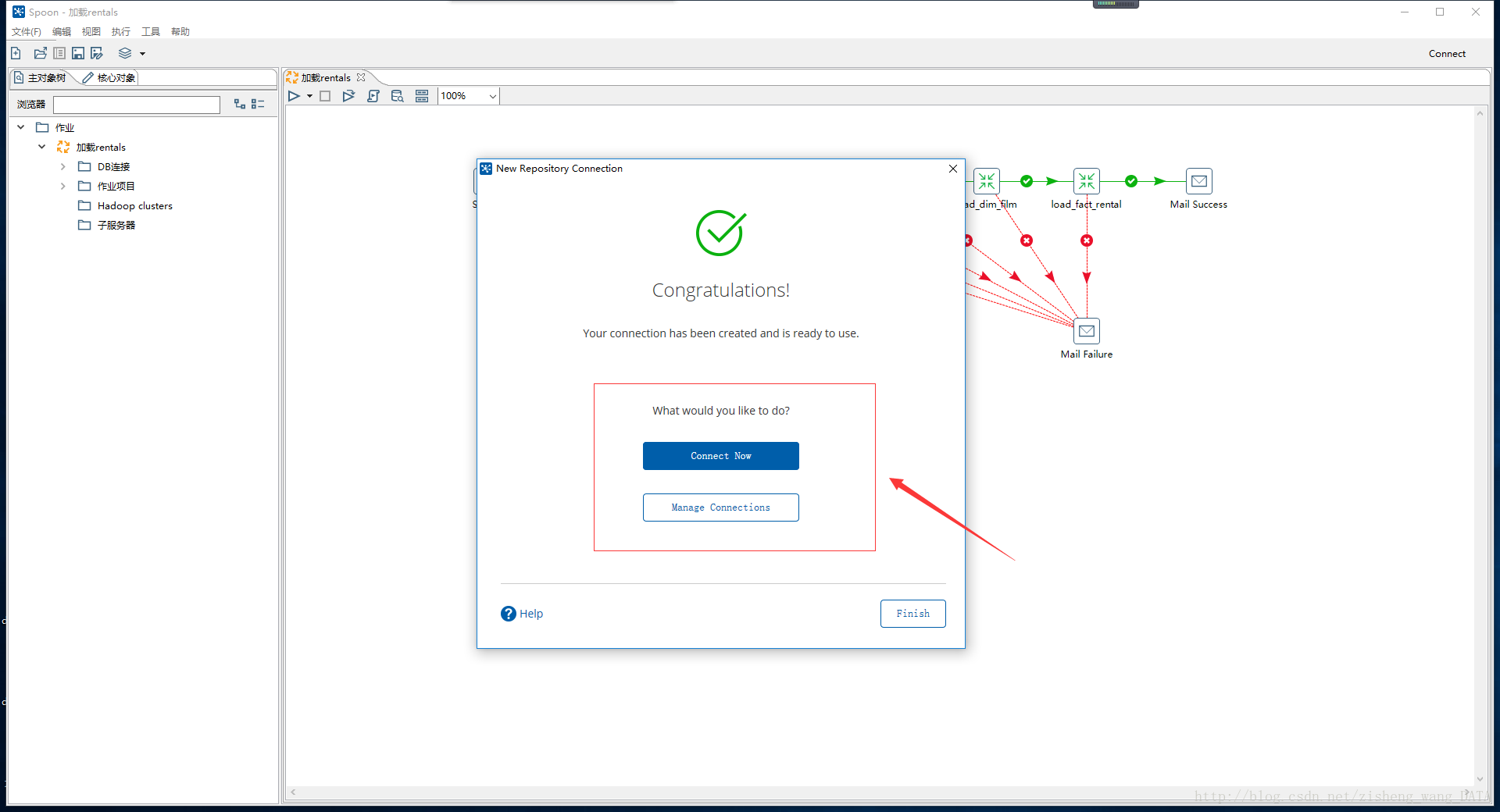Open the 编辑 menu
The image size is (1500, 812).
click(x=62, y=31)
